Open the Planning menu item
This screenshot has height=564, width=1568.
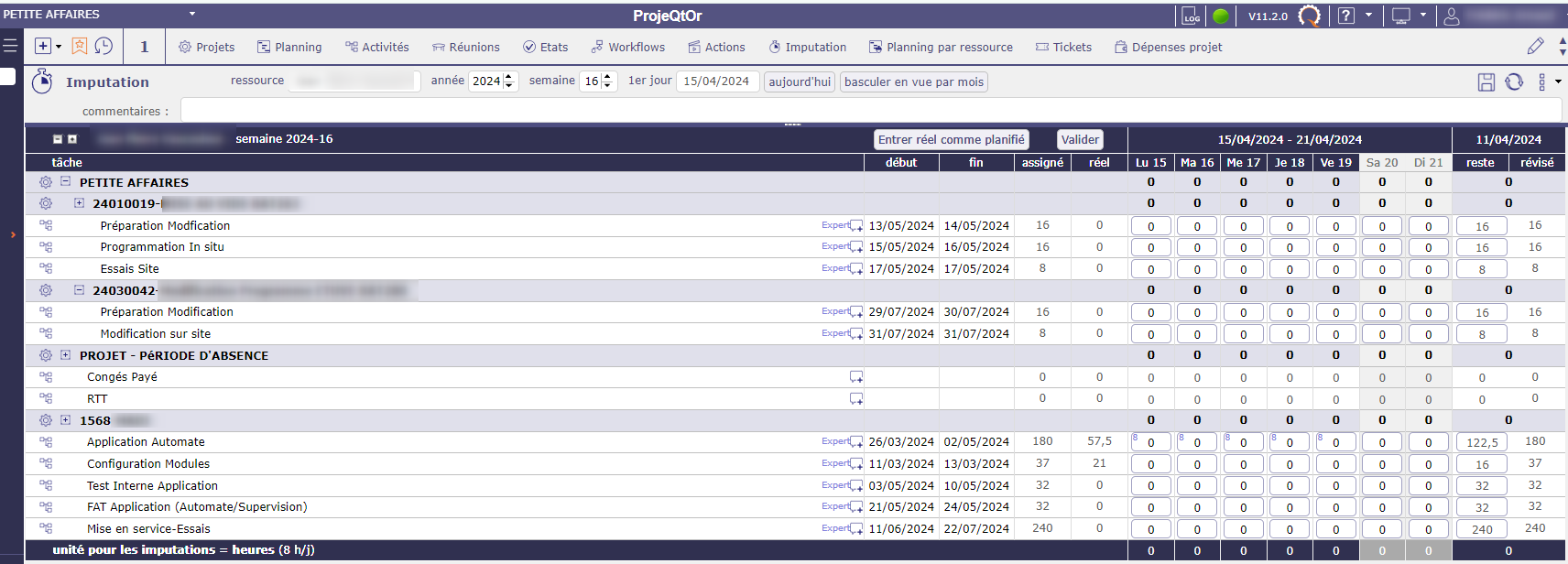coord(289,47)
